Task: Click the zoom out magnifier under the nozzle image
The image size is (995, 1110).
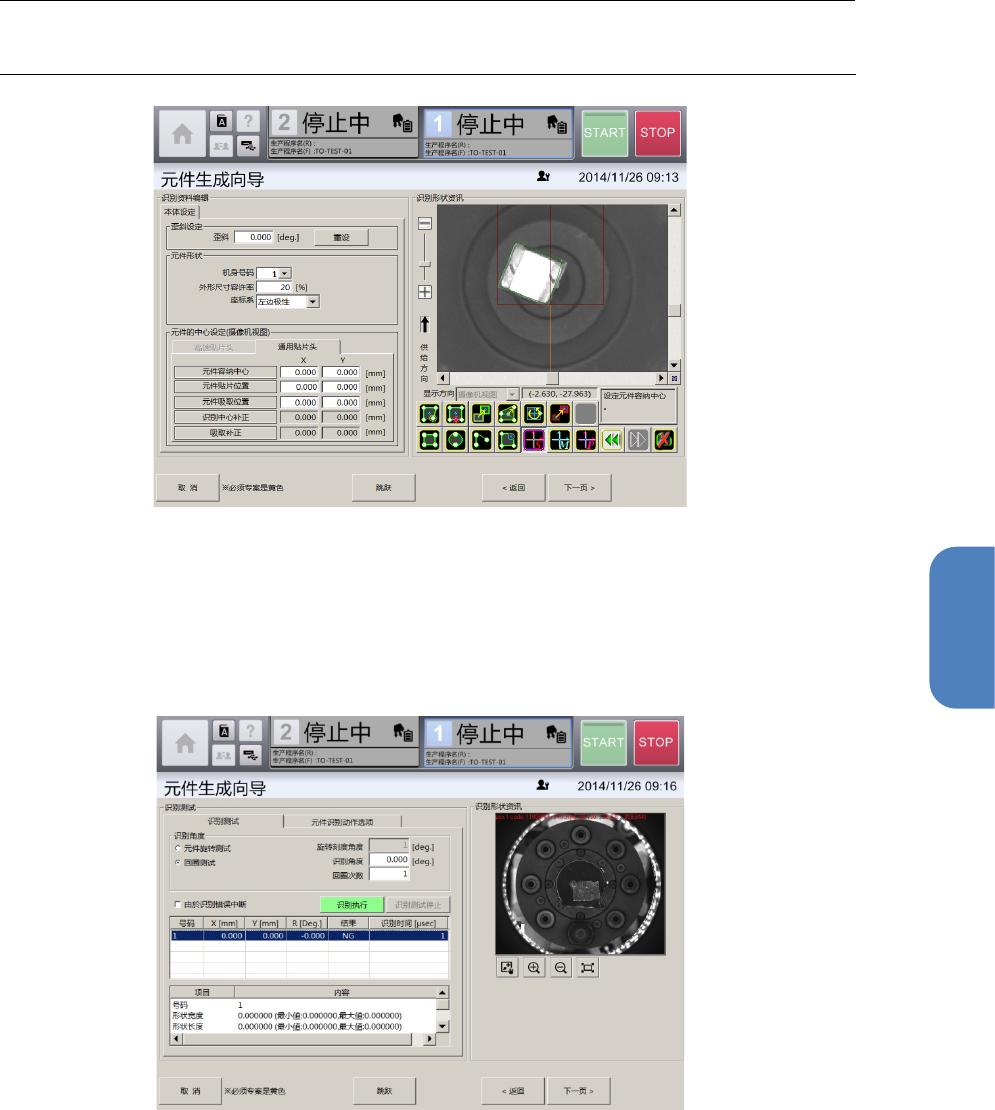Action: (560, 968)
